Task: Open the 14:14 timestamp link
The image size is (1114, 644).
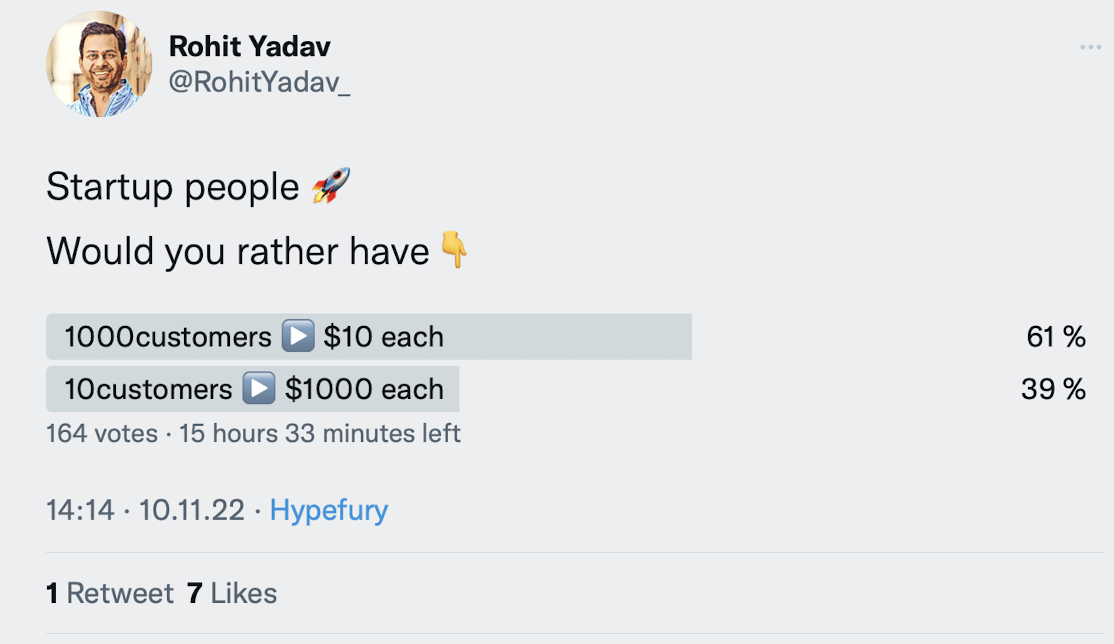Action: (x=80, y=510)
